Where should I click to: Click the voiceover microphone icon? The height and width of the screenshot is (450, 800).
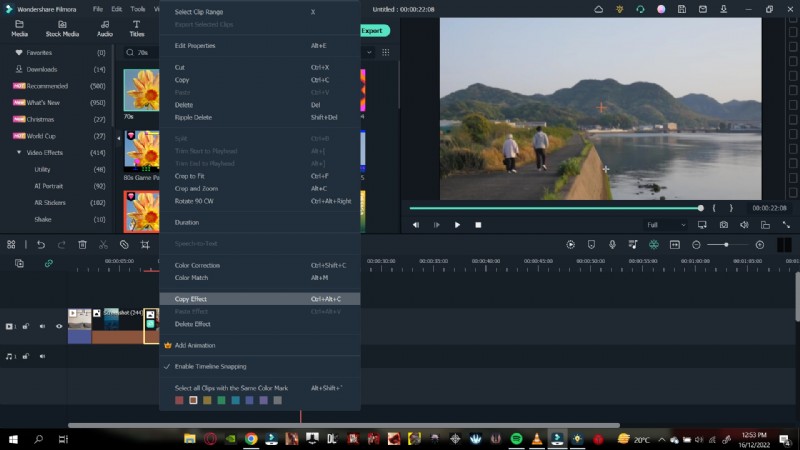tap(611, 245)
